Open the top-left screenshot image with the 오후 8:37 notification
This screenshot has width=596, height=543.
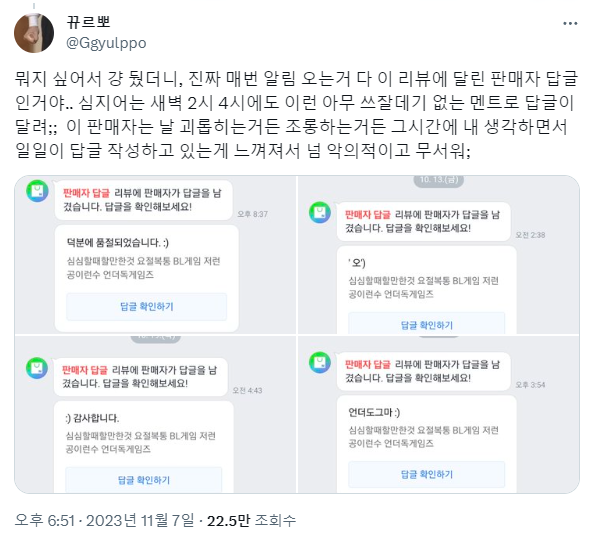[155, 255]
